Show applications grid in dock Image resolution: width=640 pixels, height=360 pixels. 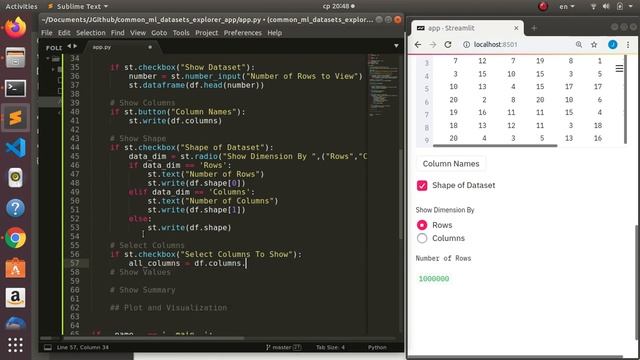[x=16, y=345]
